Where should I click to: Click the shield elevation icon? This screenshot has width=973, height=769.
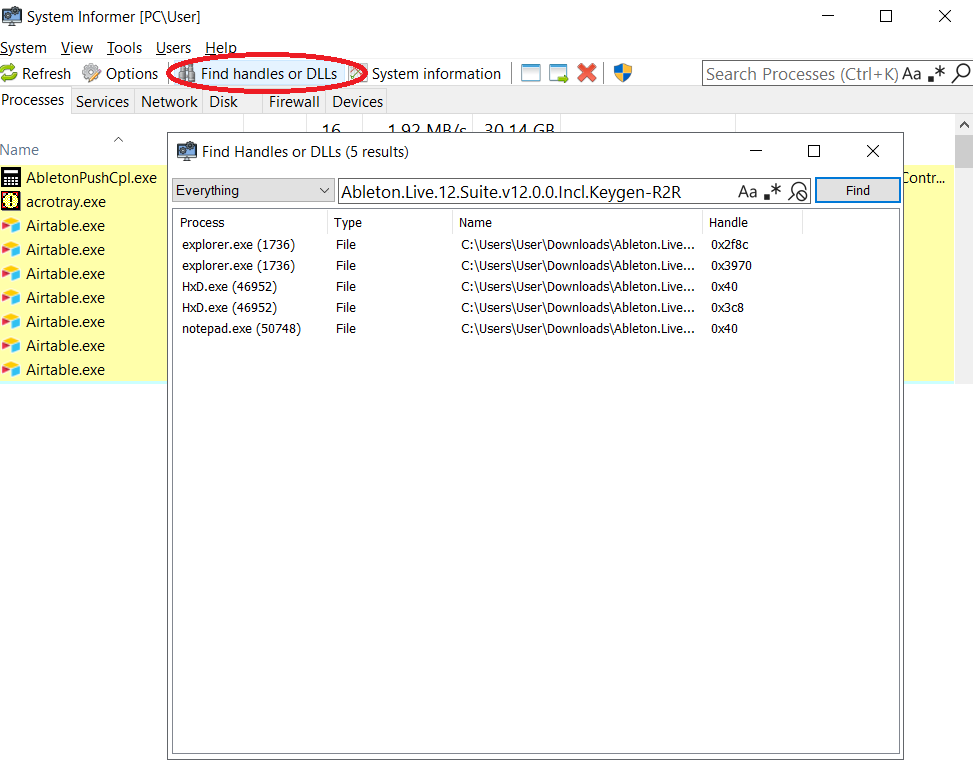(x=622, y=73)
